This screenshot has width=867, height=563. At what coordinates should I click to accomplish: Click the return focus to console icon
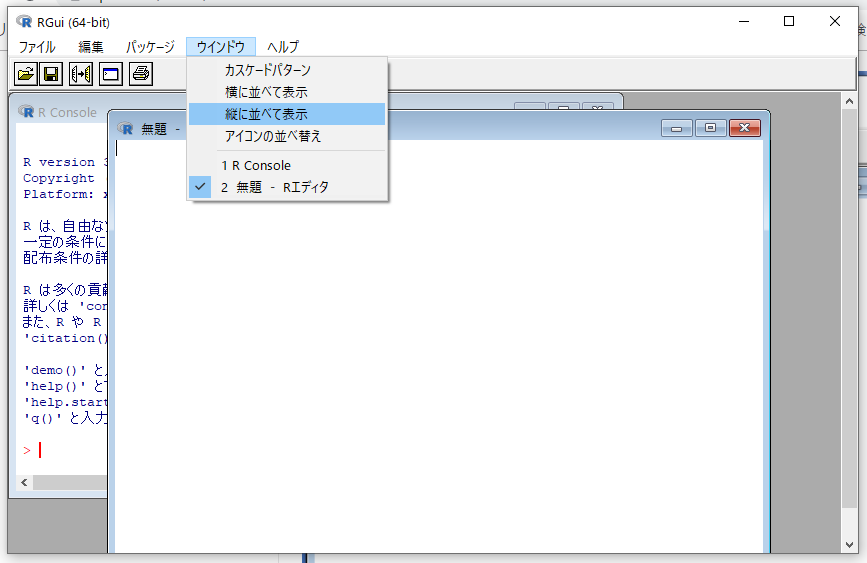(111, 74)
